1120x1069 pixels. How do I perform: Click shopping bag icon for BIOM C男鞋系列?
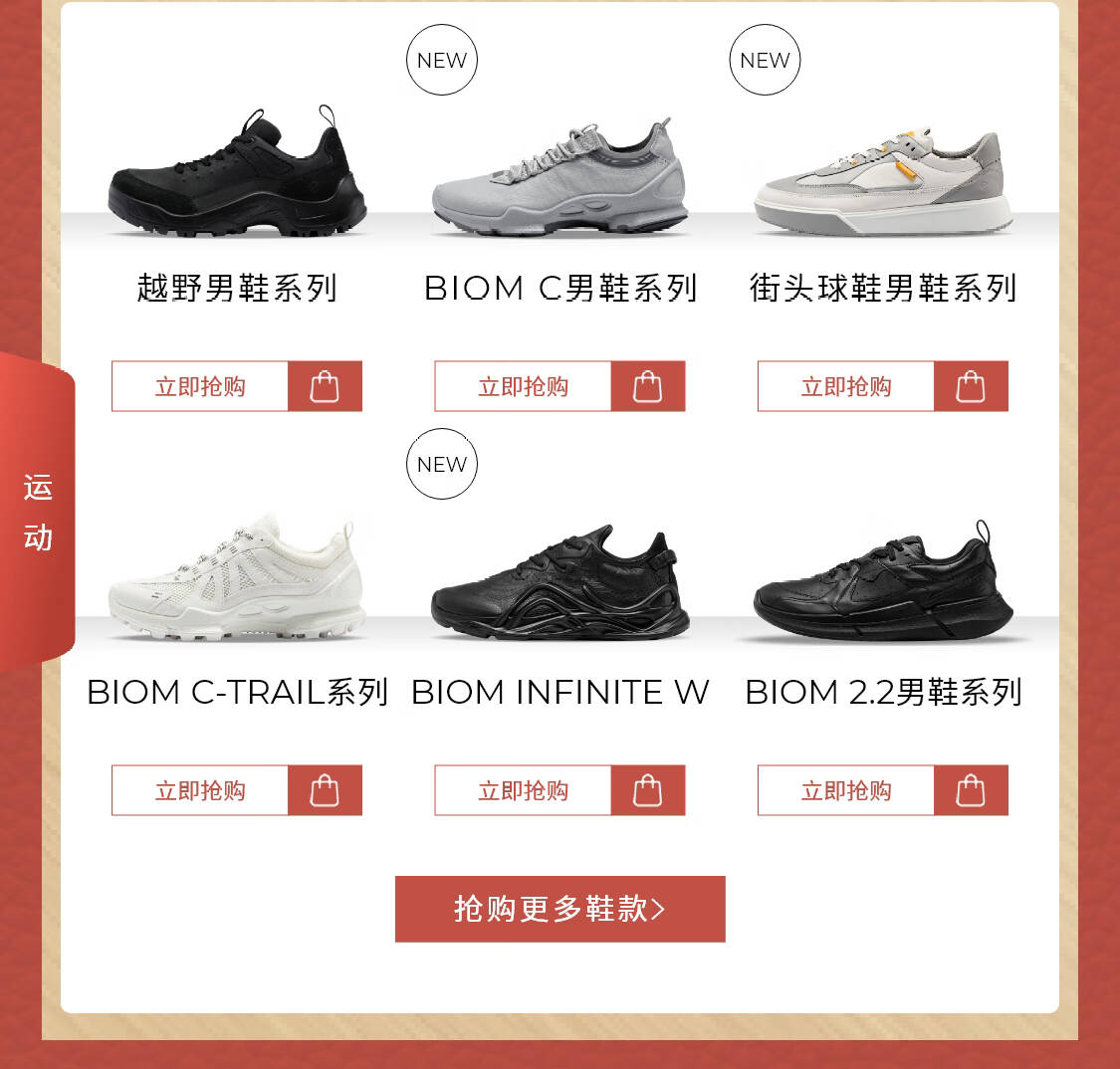pyautogui.click(x=648, y=386)
